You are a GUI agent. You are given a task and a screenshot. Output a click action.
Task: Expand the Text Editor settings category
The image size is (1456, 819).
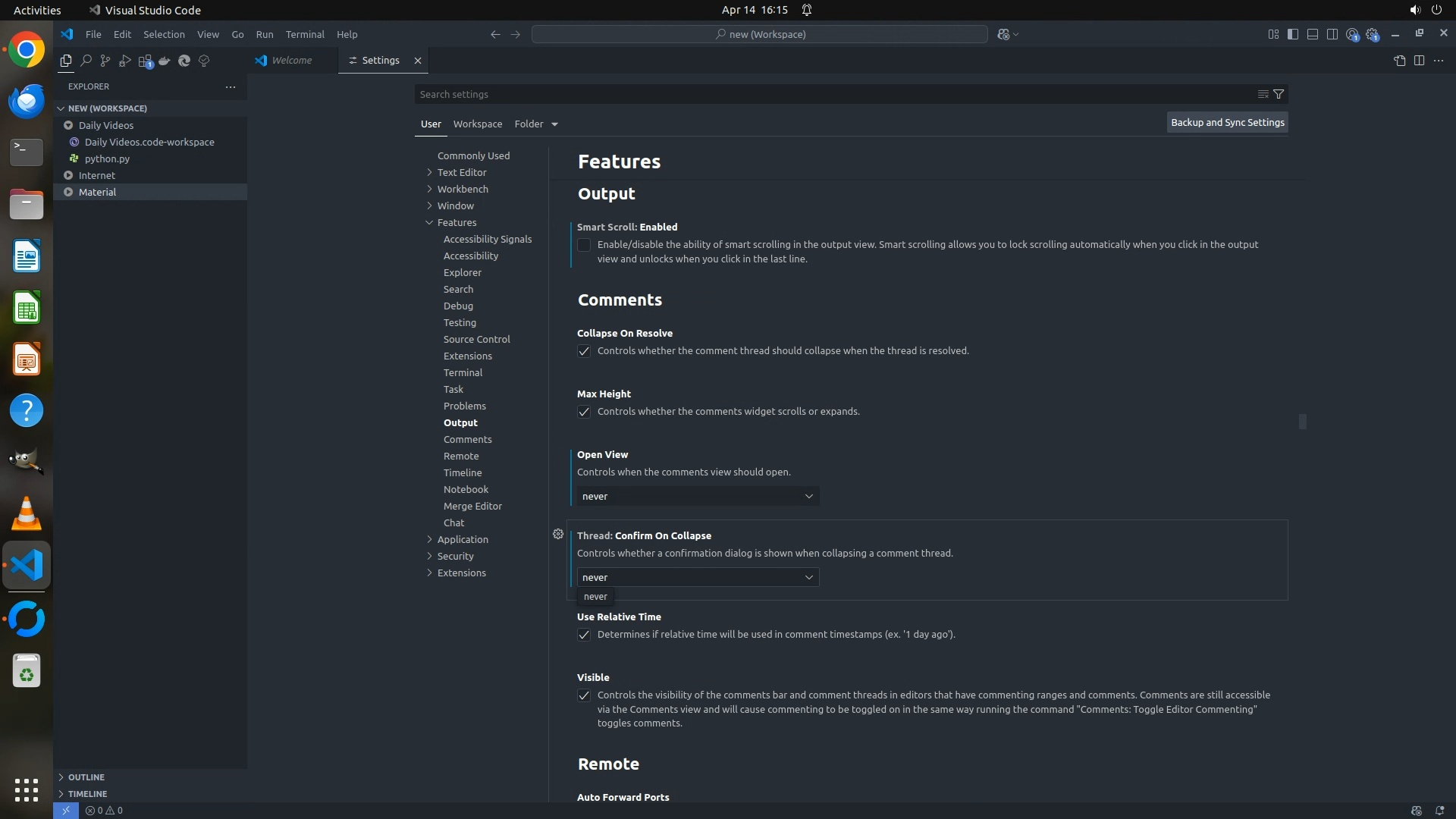[x=462, y=172]
